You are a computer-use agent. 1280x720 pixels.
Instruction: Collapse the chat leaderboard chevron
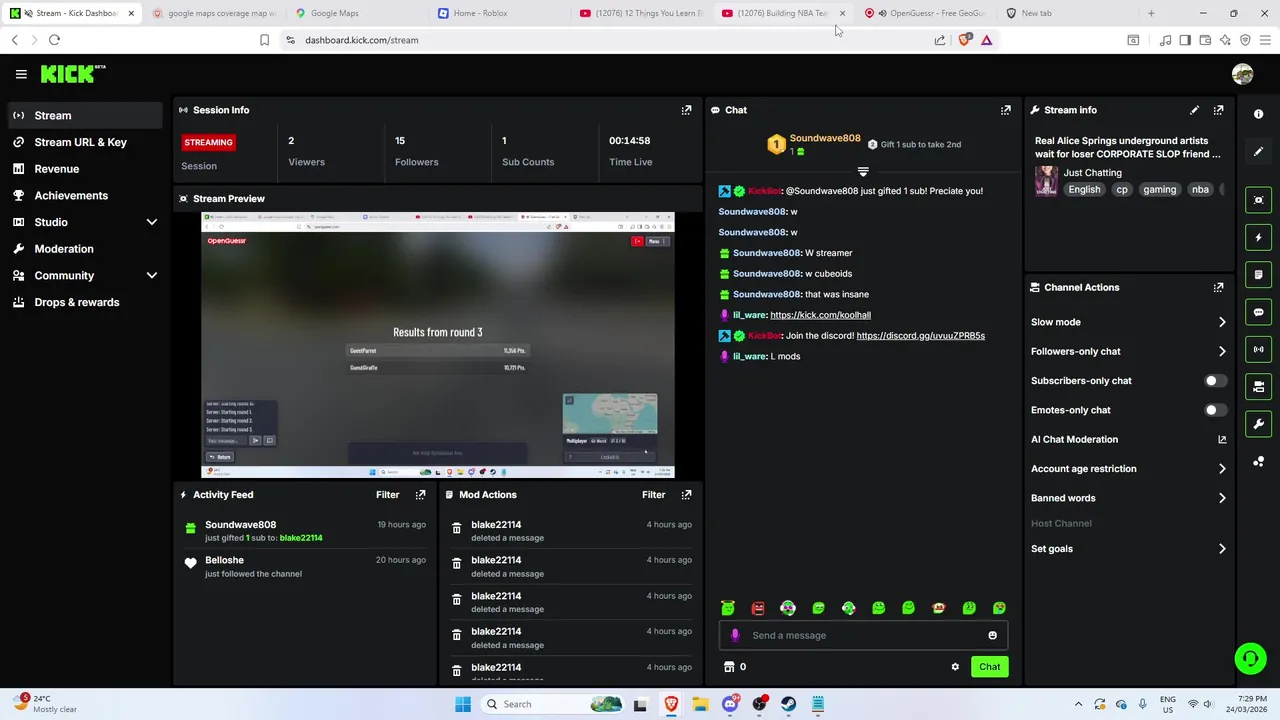tap(863, 172)
